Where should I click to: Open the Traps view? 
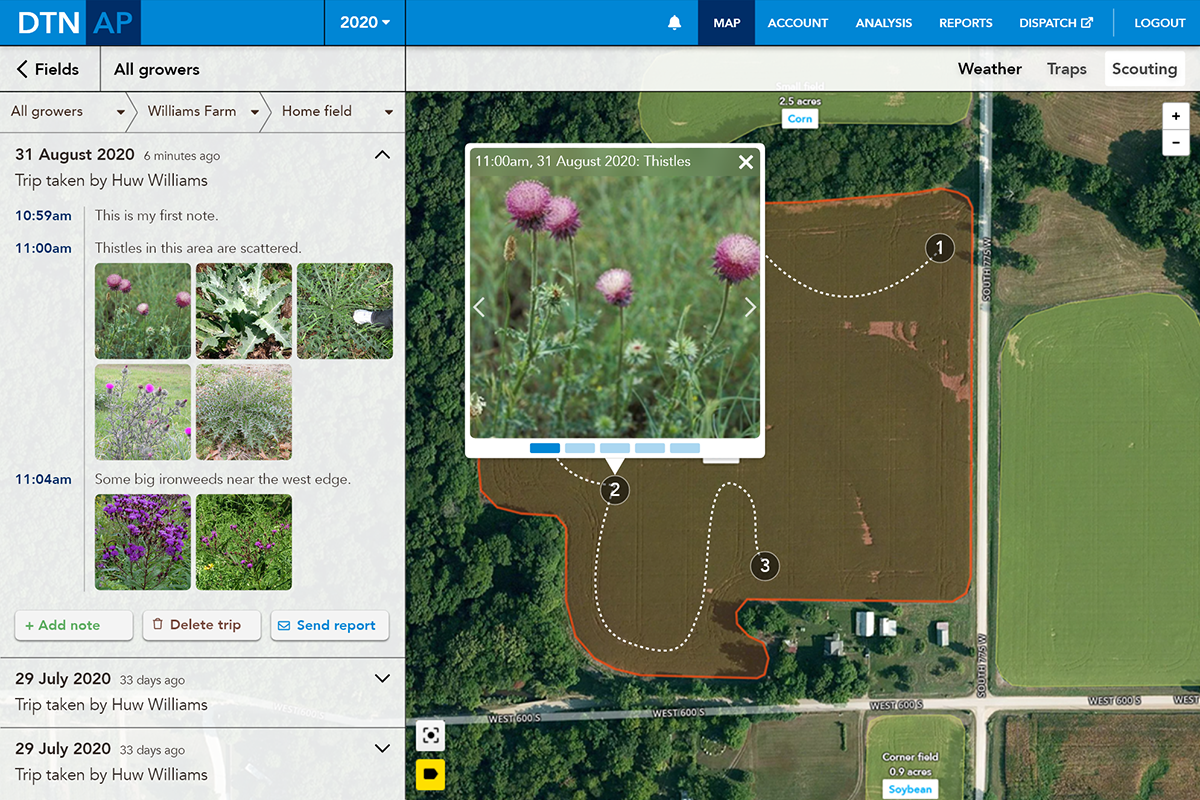tap(1066, 68)
